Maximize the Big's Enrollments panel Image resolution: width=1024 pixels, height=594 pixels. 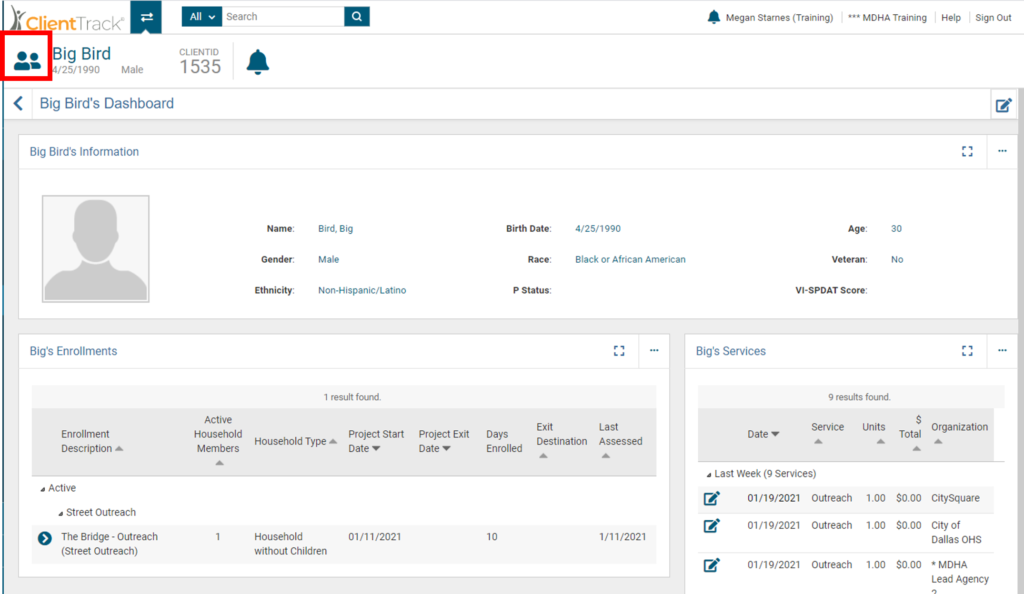[619, 351]
